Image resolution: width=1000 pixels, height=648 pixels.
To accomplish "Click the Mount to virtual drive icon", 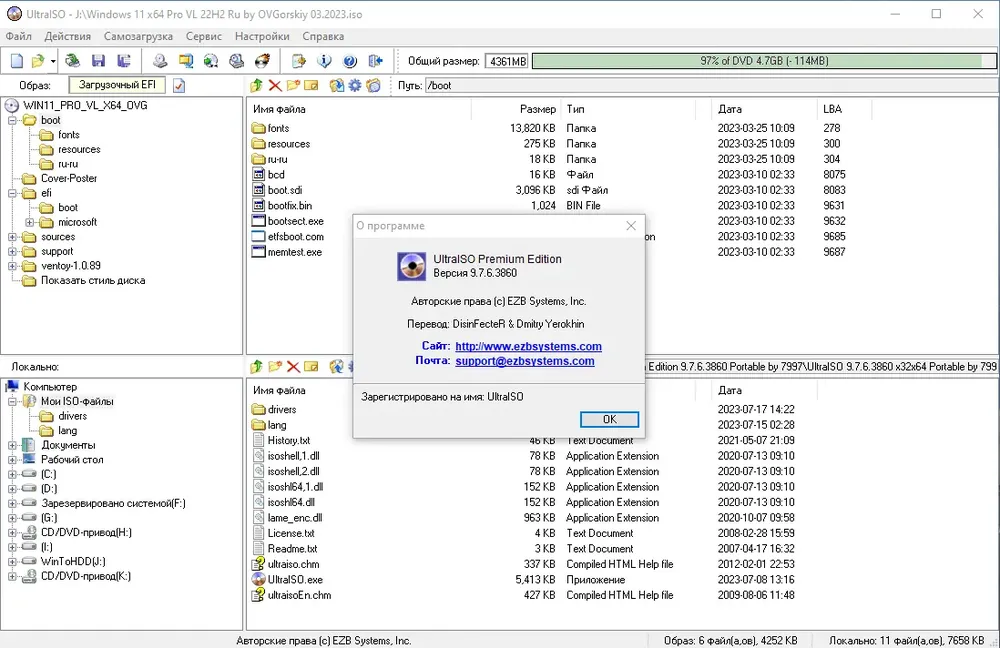I will click(x=237, y=61).
